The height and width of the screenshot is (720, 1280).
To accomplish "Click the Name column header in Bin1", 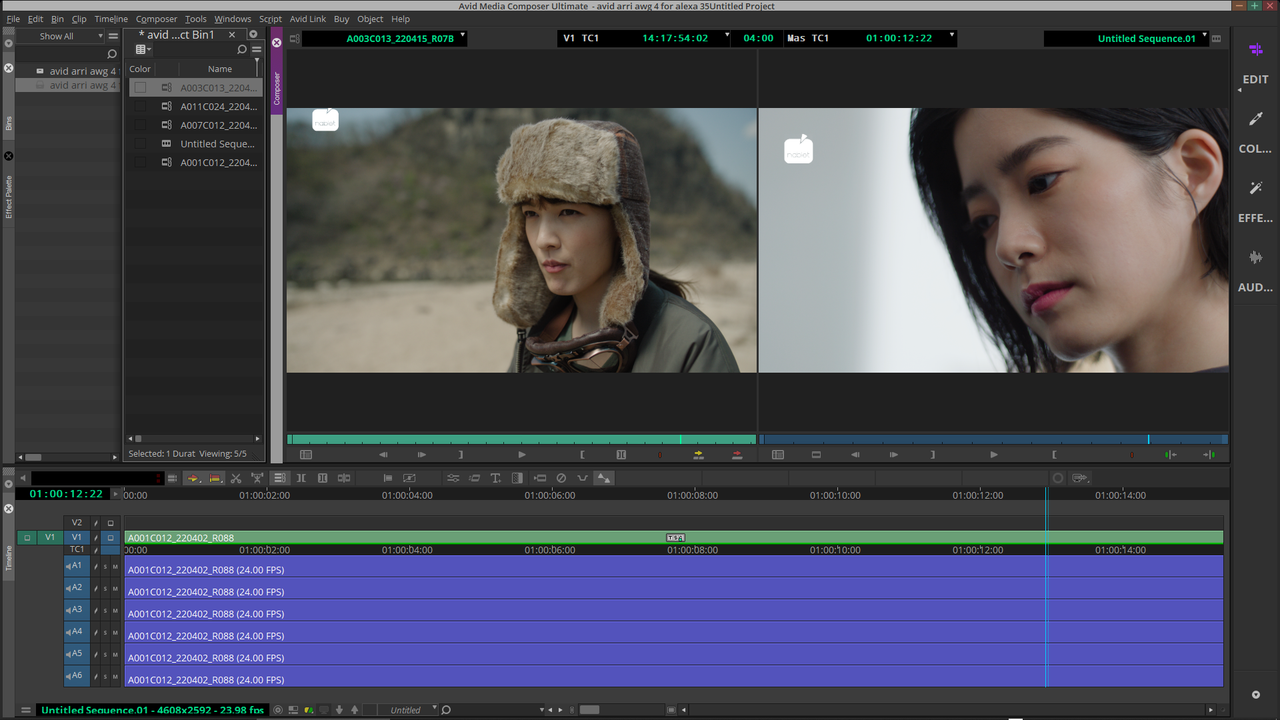I will pos(220,69).
